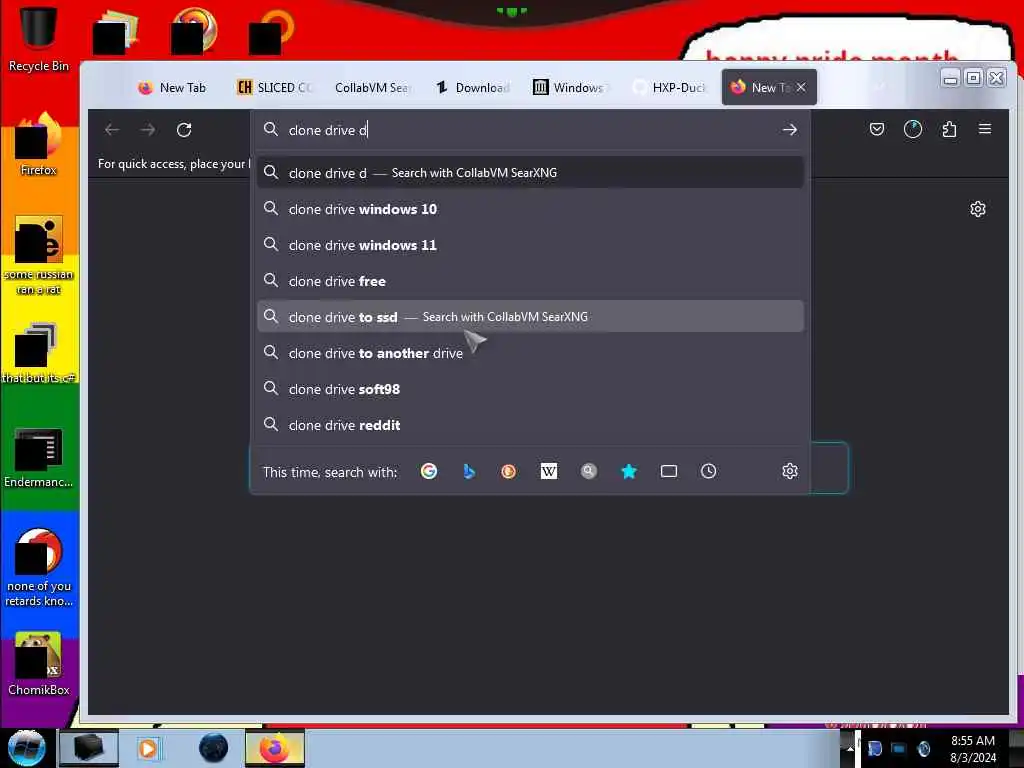The width and height of the screenshot is (1024, 768).
Task: Pick the suggestion clone drive to ssd
Action: pyautogui.click(x=530, y=317)
